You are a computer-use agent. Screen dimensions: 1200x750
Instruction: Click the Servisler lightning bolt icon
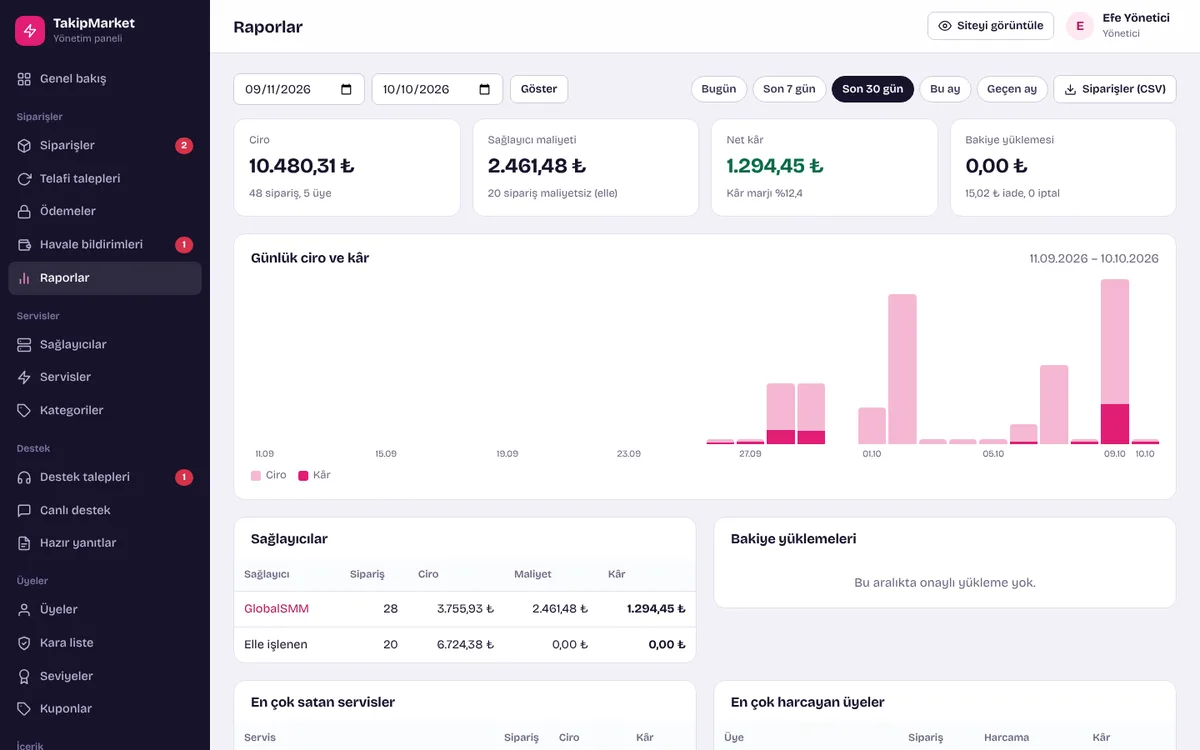pos(25,378)
